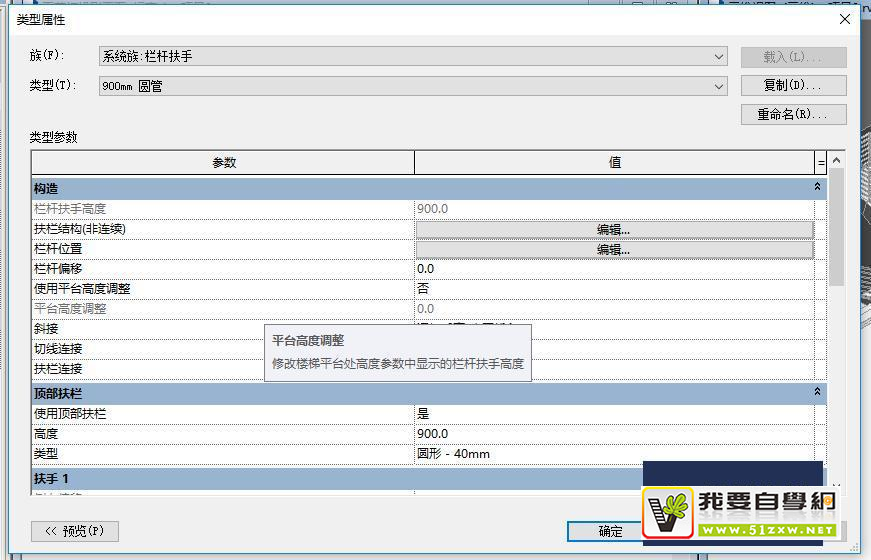Select the 扶栏结构(非连续) parameter label
Screen dimensions: 871x560
coord(79,229)
